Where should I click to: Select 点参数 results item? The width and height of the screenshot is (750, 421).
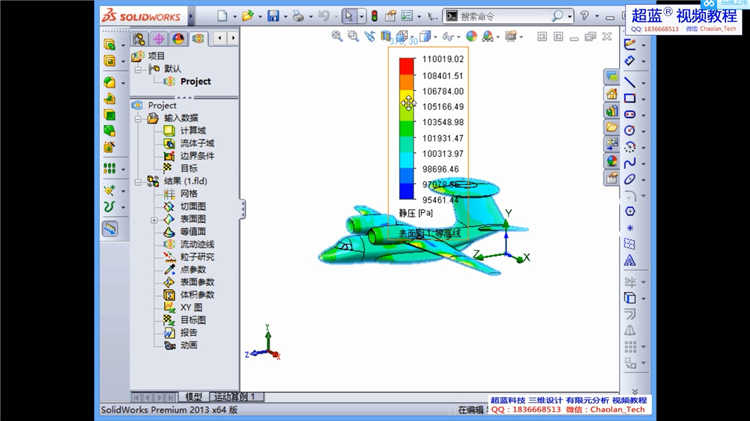(x=193, y=269)
